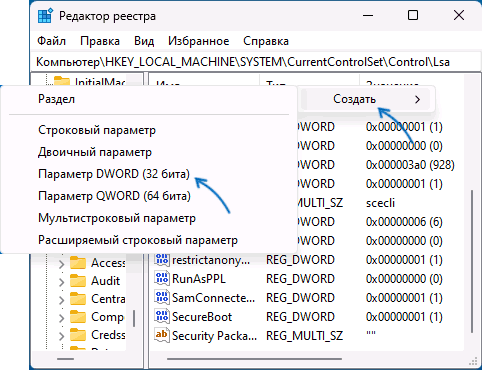Viewport: 482px width, 370px height.
Task: Click the tree pane vertical scrollbar thumb
Action: coord(134,318)
